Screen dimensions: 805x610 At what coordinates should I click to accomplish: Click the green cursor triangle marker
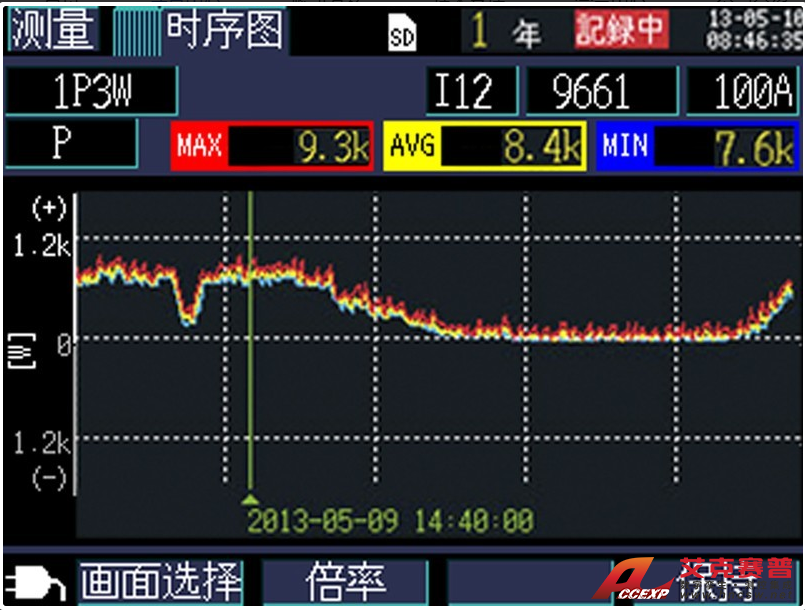(251, 498)
